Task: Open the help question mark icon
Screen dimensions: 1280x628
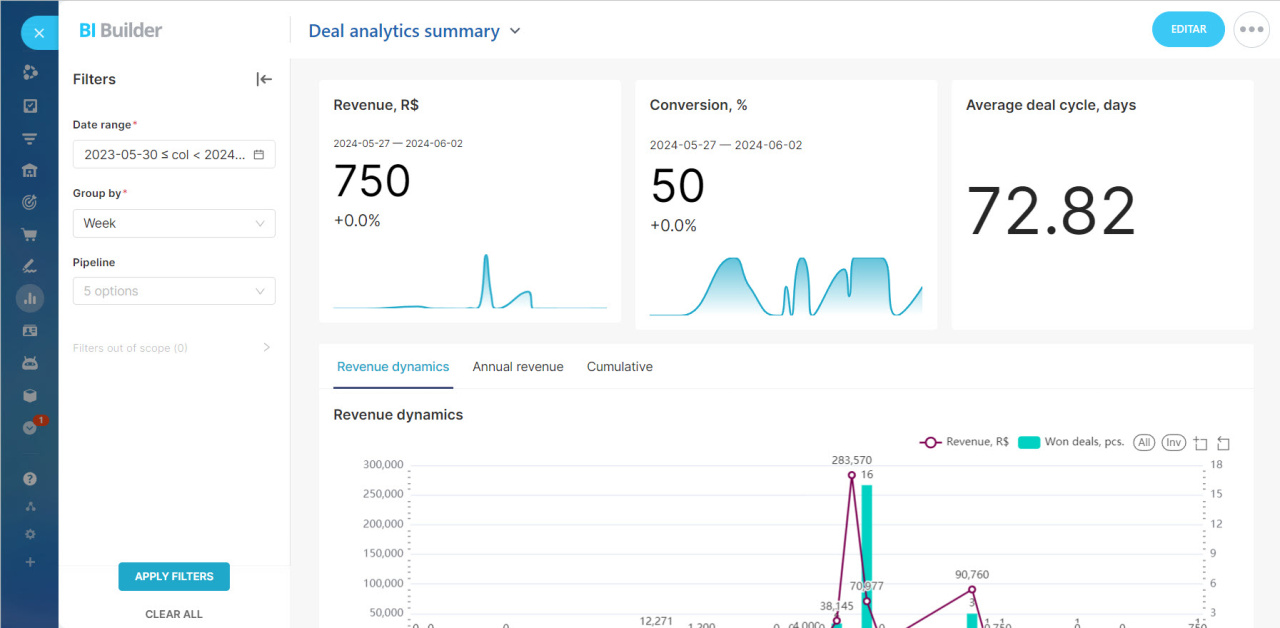Action: 30,479
